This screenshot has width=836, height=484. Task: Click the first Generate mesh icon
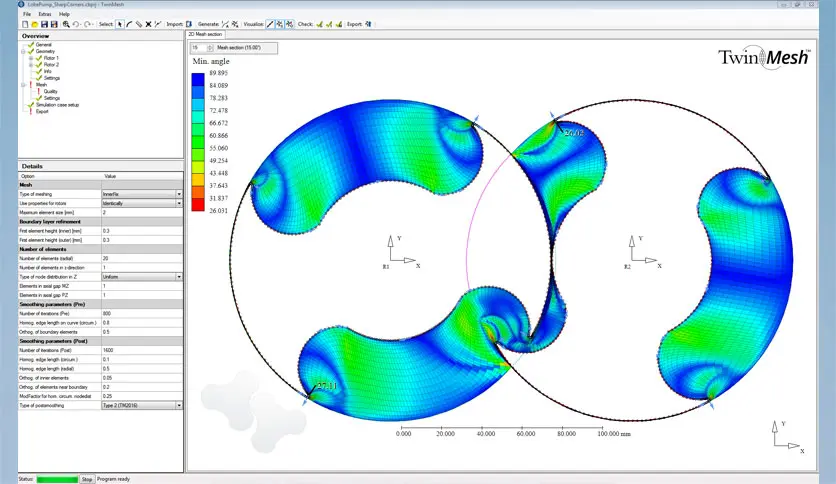(x=225, y=24)
